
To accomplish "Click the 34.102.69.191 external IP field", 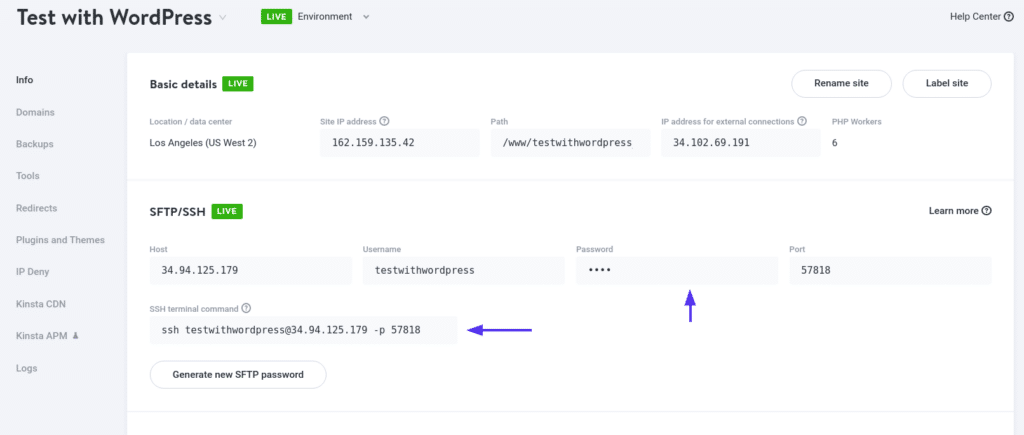I will point(741,143).
